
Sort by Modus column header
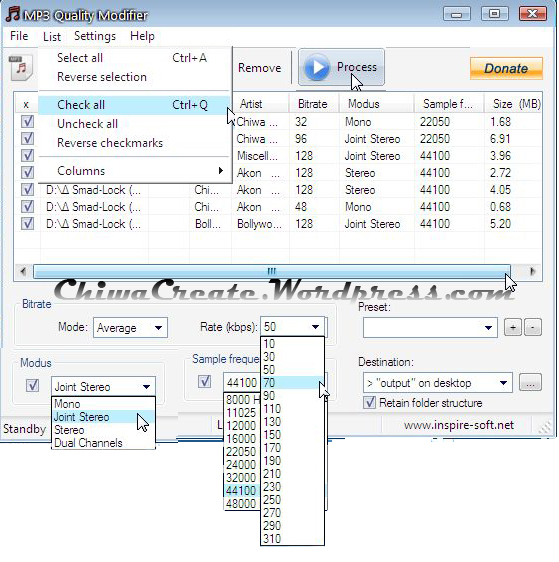tap(376, 104)
